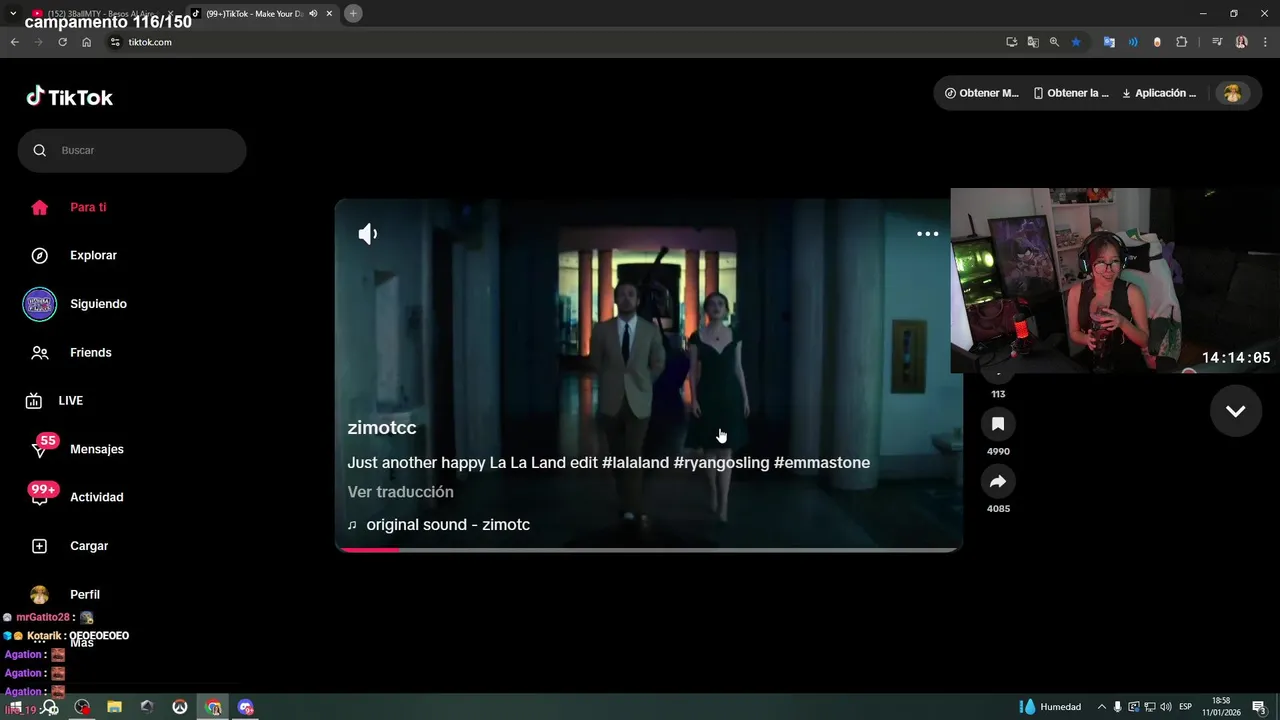
Task: Open File Explorer from taskbar
Action: (114, 707)
